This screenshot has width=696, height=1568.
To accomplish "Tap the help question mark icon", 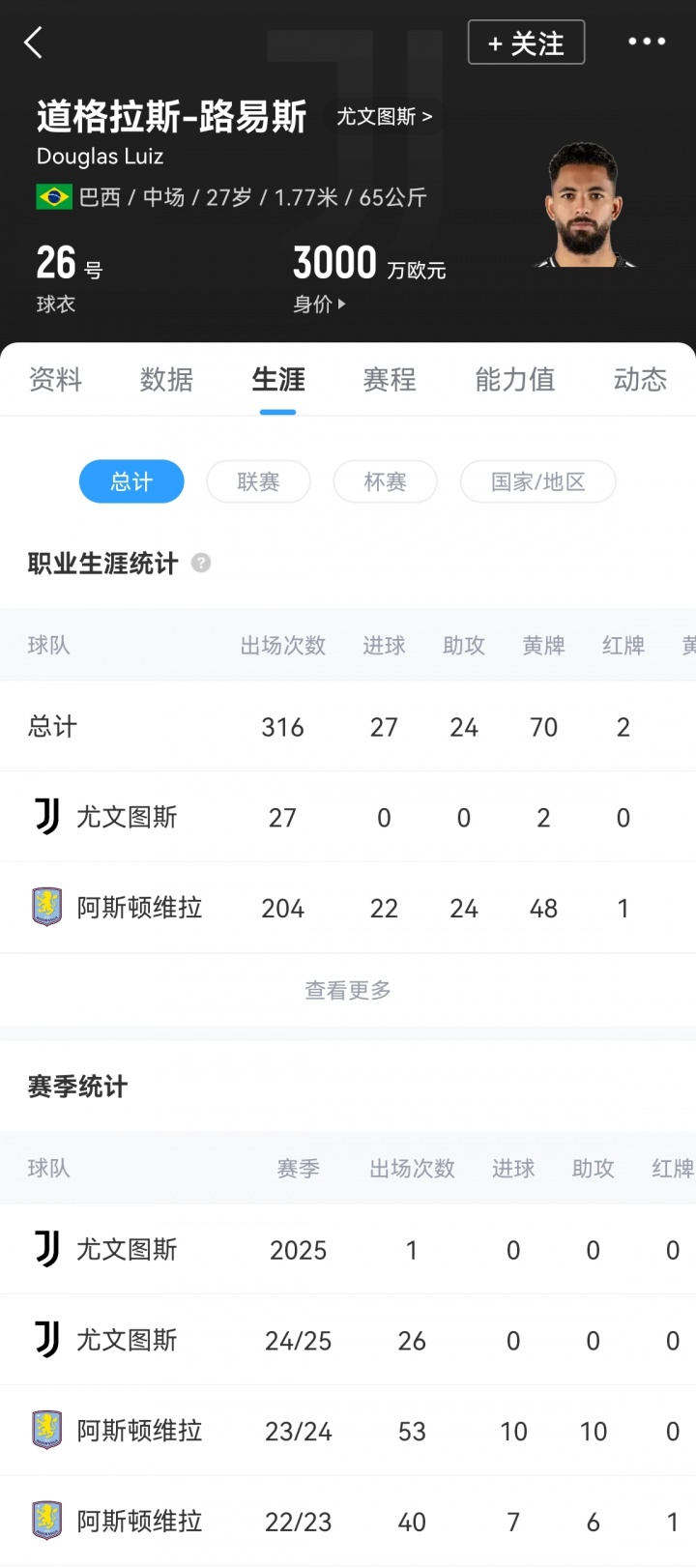I will 201,563.
